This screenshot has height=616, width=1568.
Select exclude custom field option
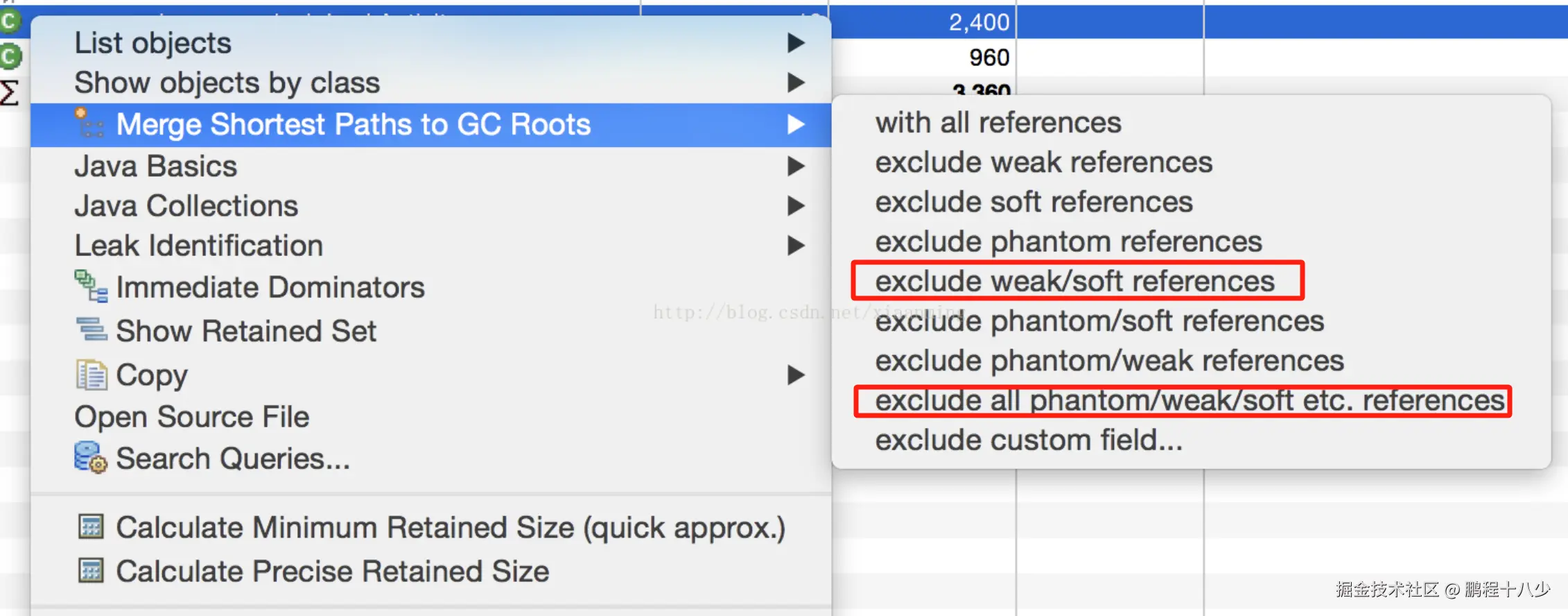1028,440
